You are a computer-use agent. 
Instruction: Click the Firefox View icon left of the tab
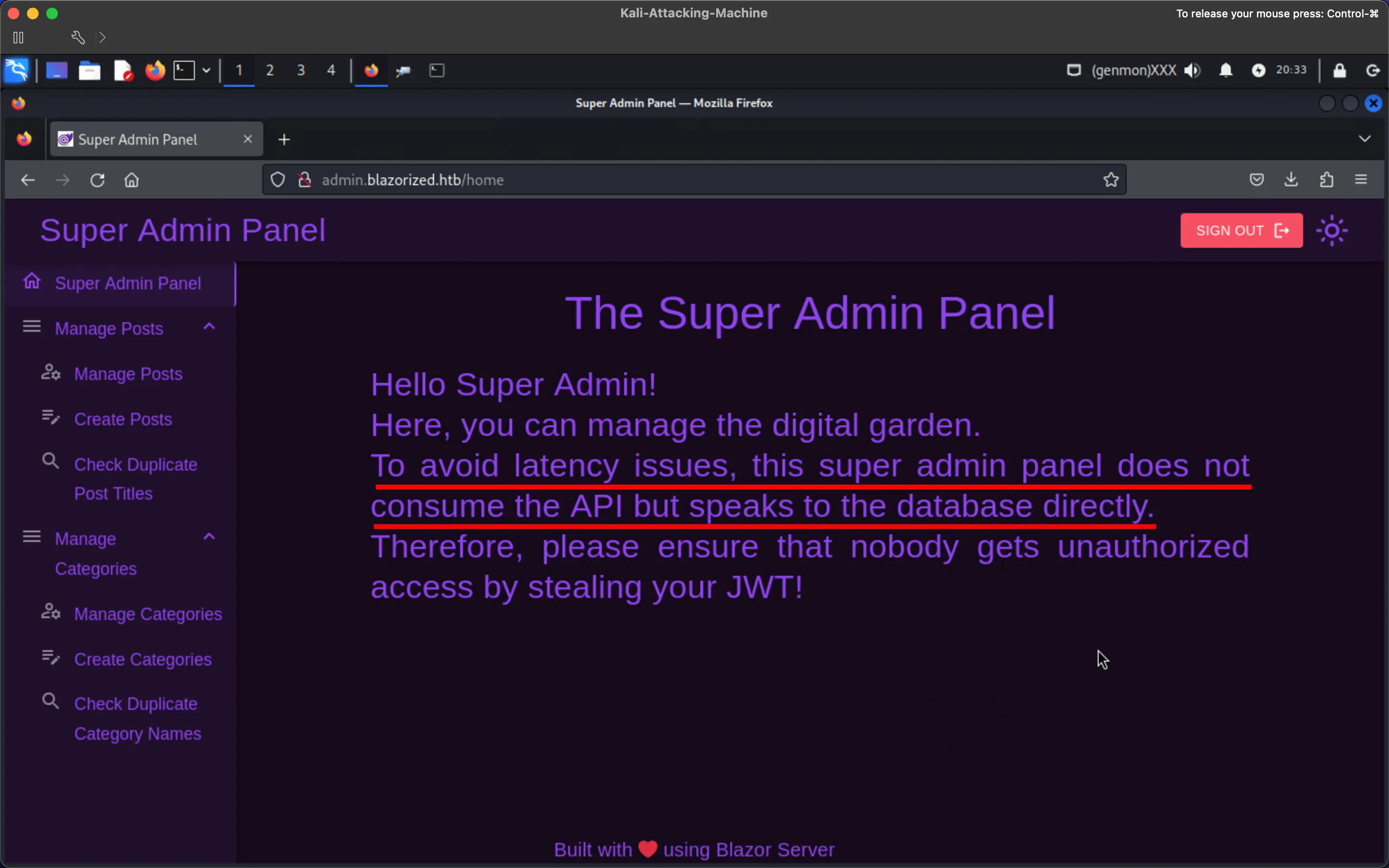24,139
